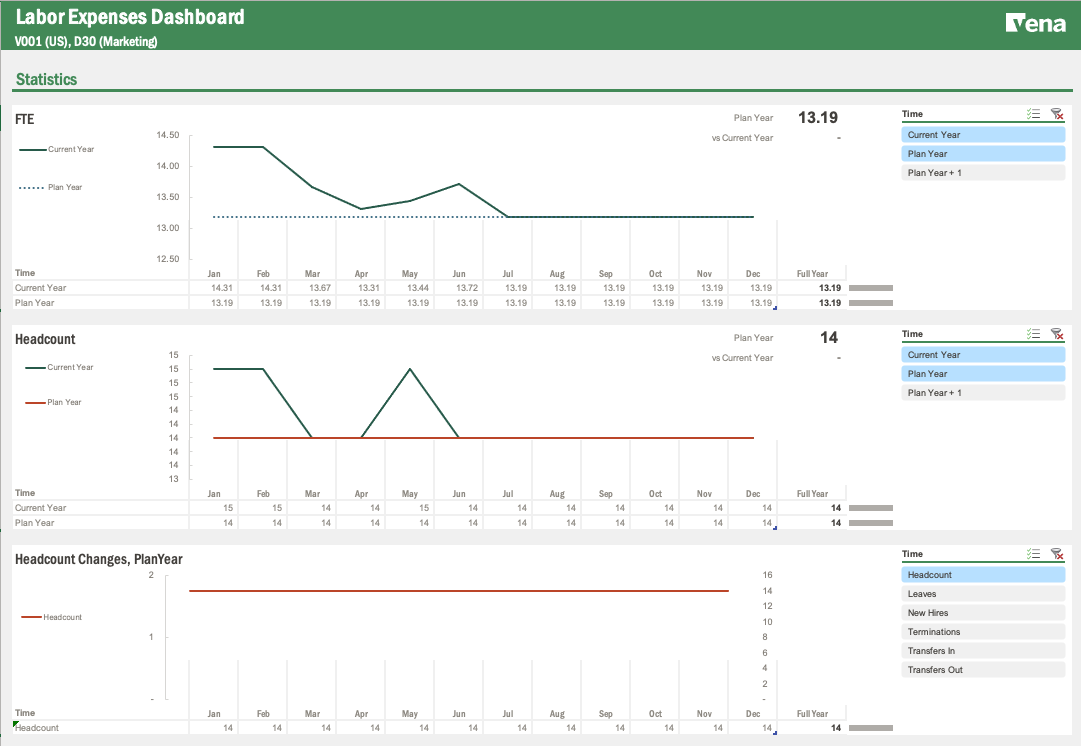Clear the FTE Time filter using funnel icon
This screenshot has height=746, width=1081.
pyautogui.click(x=1057, y=113)
